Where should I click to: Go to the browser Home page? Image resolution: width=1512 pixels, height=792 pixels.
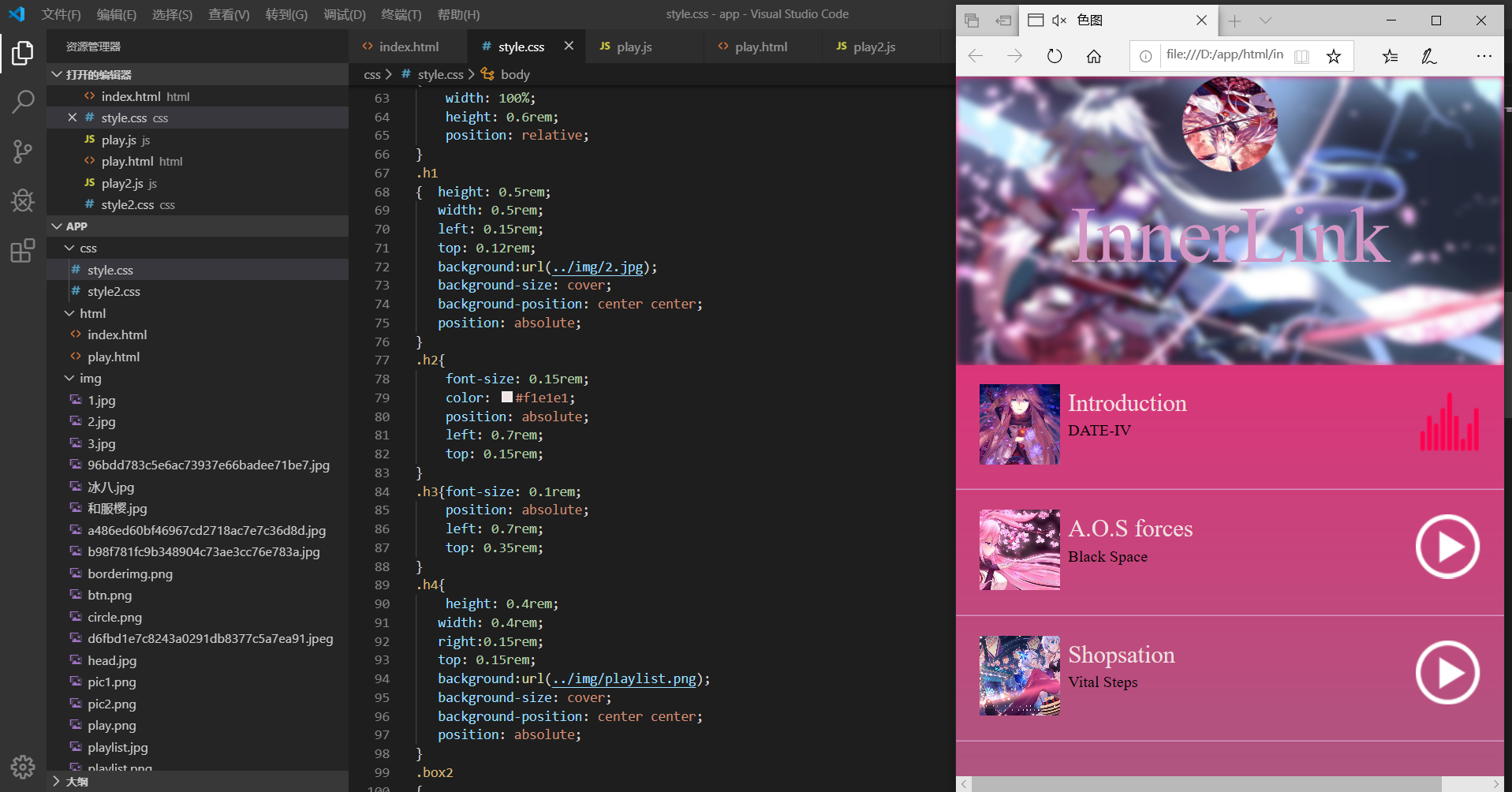1094,56
